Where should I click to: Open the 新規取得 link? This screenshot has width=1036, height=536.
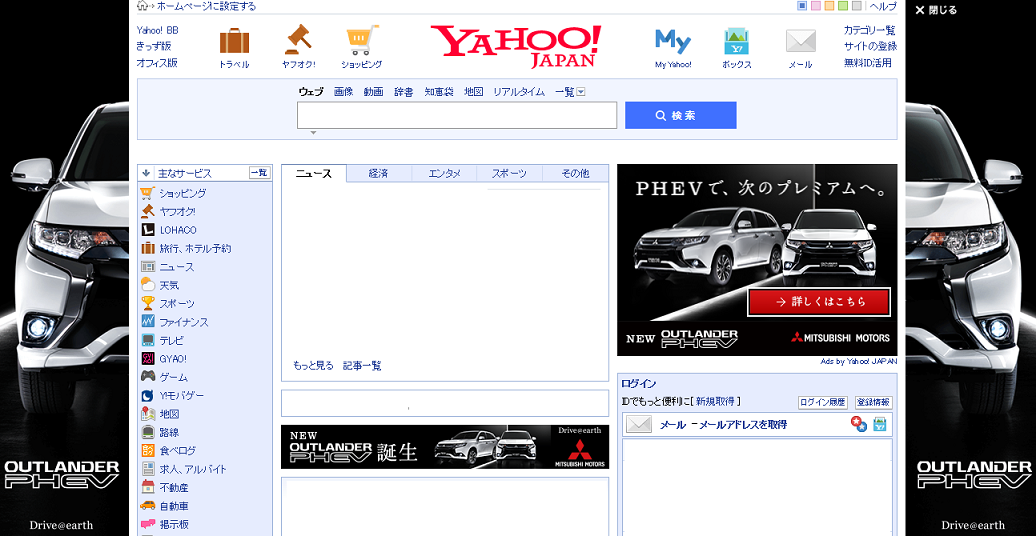pyautogui.click(x=716, y=402)
